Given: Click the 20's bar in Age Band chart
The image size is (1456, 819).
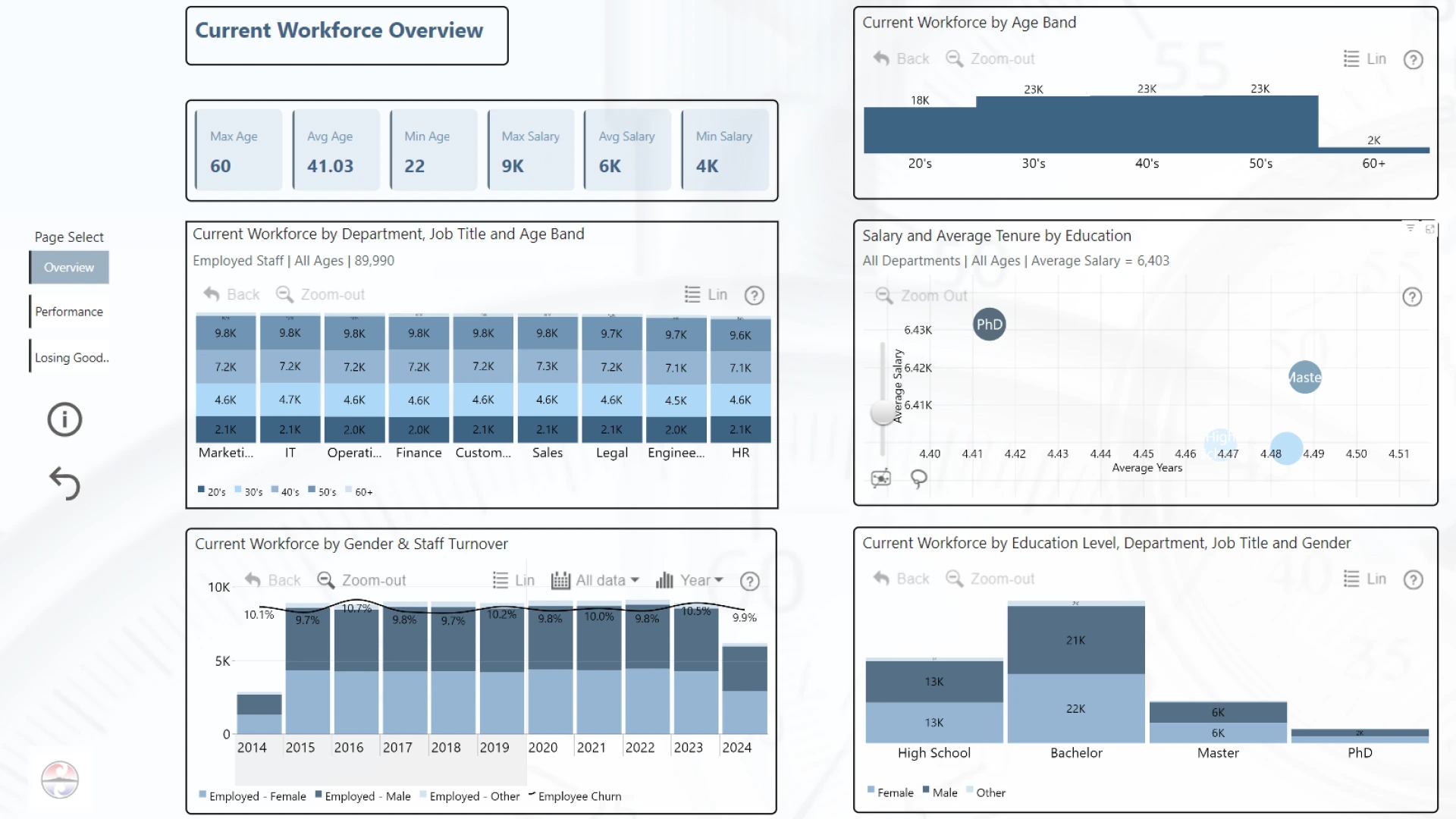Looking at the screenshot, I should [920, 130].
